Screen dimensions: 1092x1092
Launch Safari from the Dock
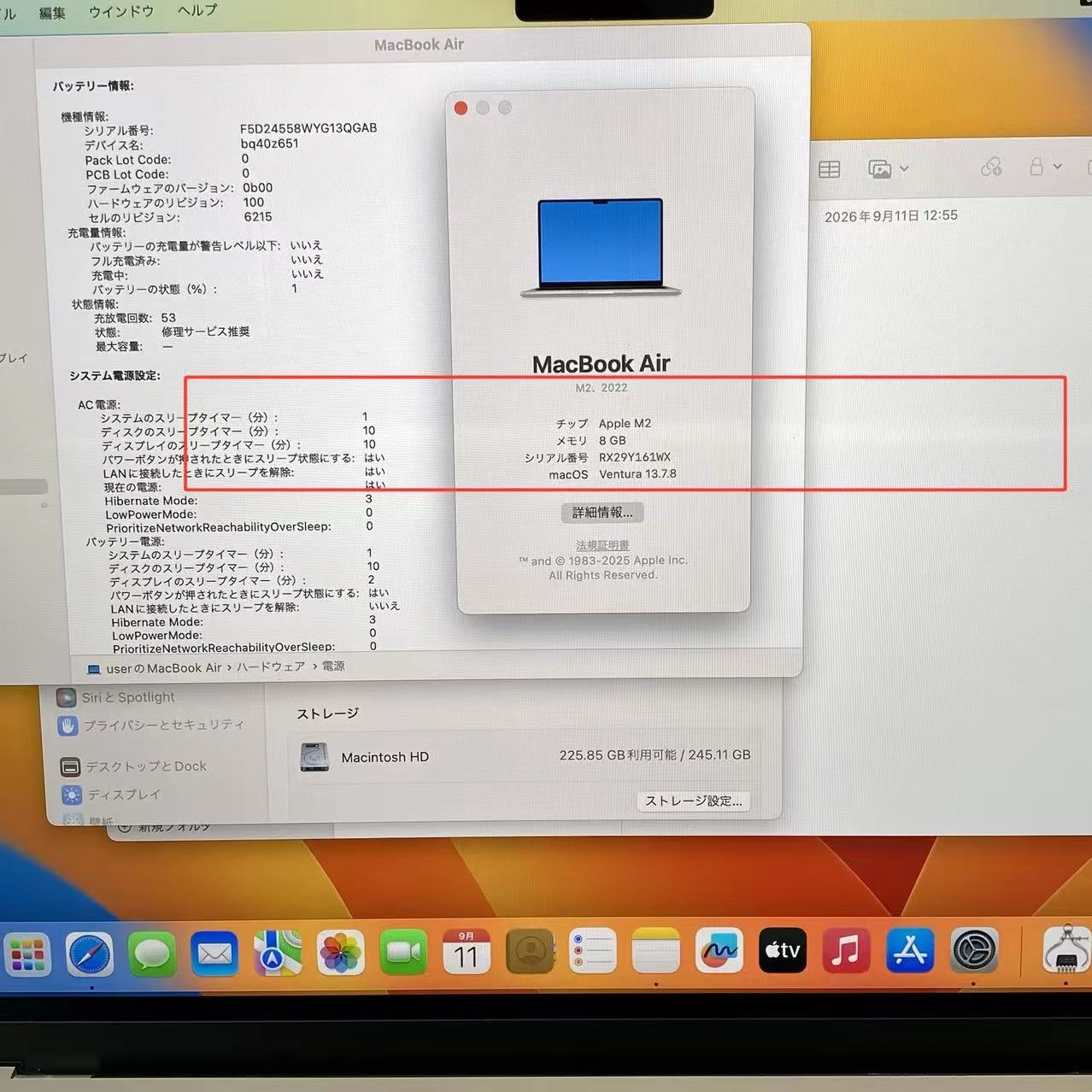coord(90,954)
